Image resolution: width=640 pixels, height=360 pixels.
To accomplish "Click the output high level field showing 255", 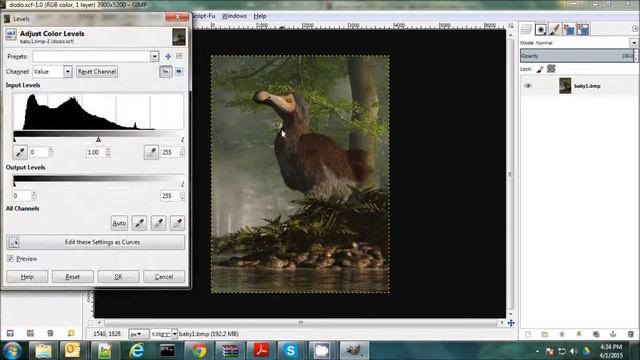I will (x=169, y=196).
